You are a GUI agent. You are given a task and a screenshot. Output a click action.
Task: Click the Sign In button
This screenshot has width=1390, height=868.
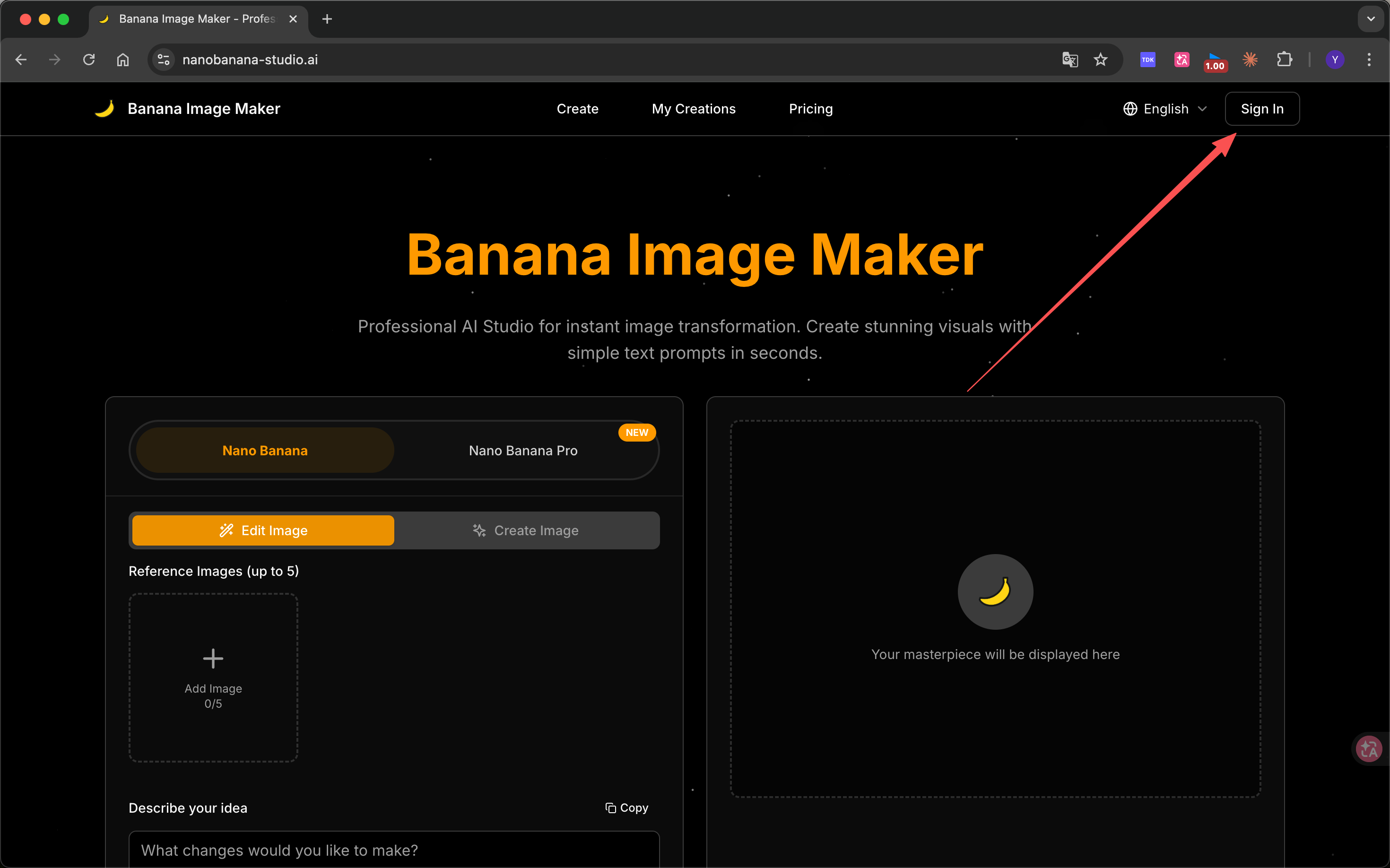pos(1262,109)
